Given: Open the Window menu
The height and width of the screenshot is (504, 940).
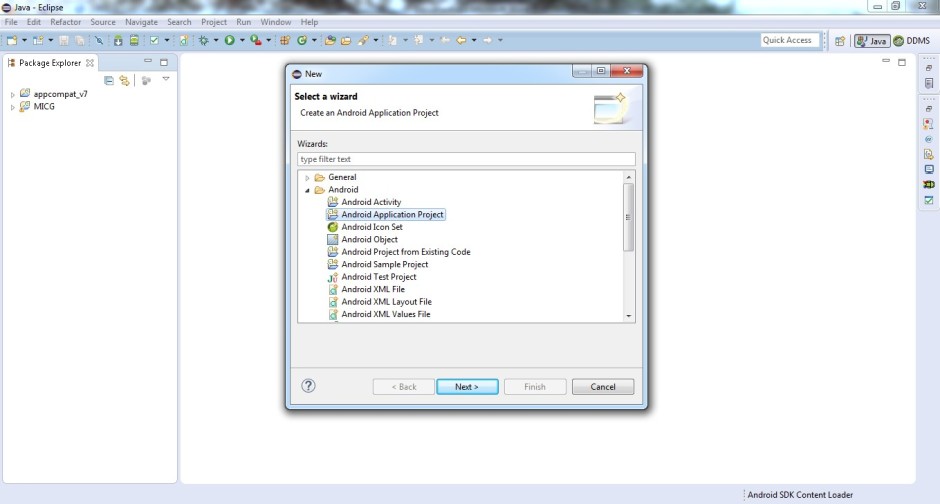Looking at the screenshot, I should 275,22.
